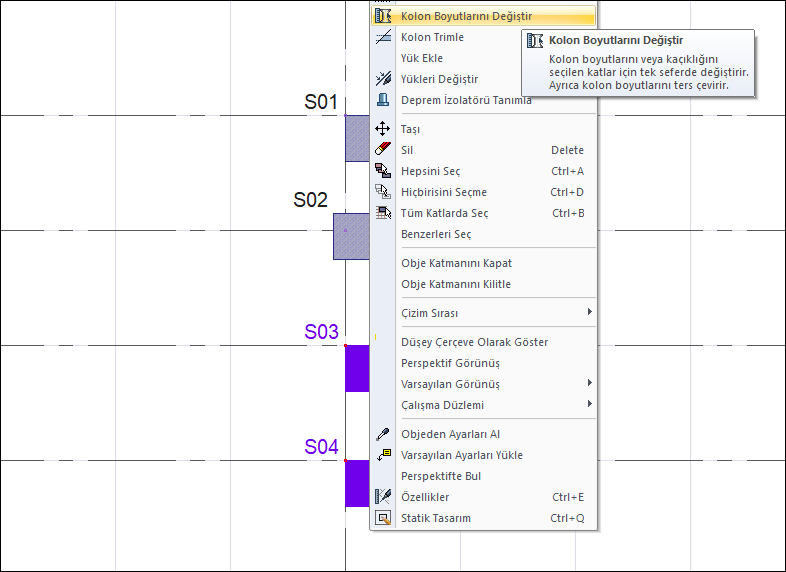Click the Yükleri Değiştir icon
The height and width of the screenshot is (572, 786).
tap(383, 79)
